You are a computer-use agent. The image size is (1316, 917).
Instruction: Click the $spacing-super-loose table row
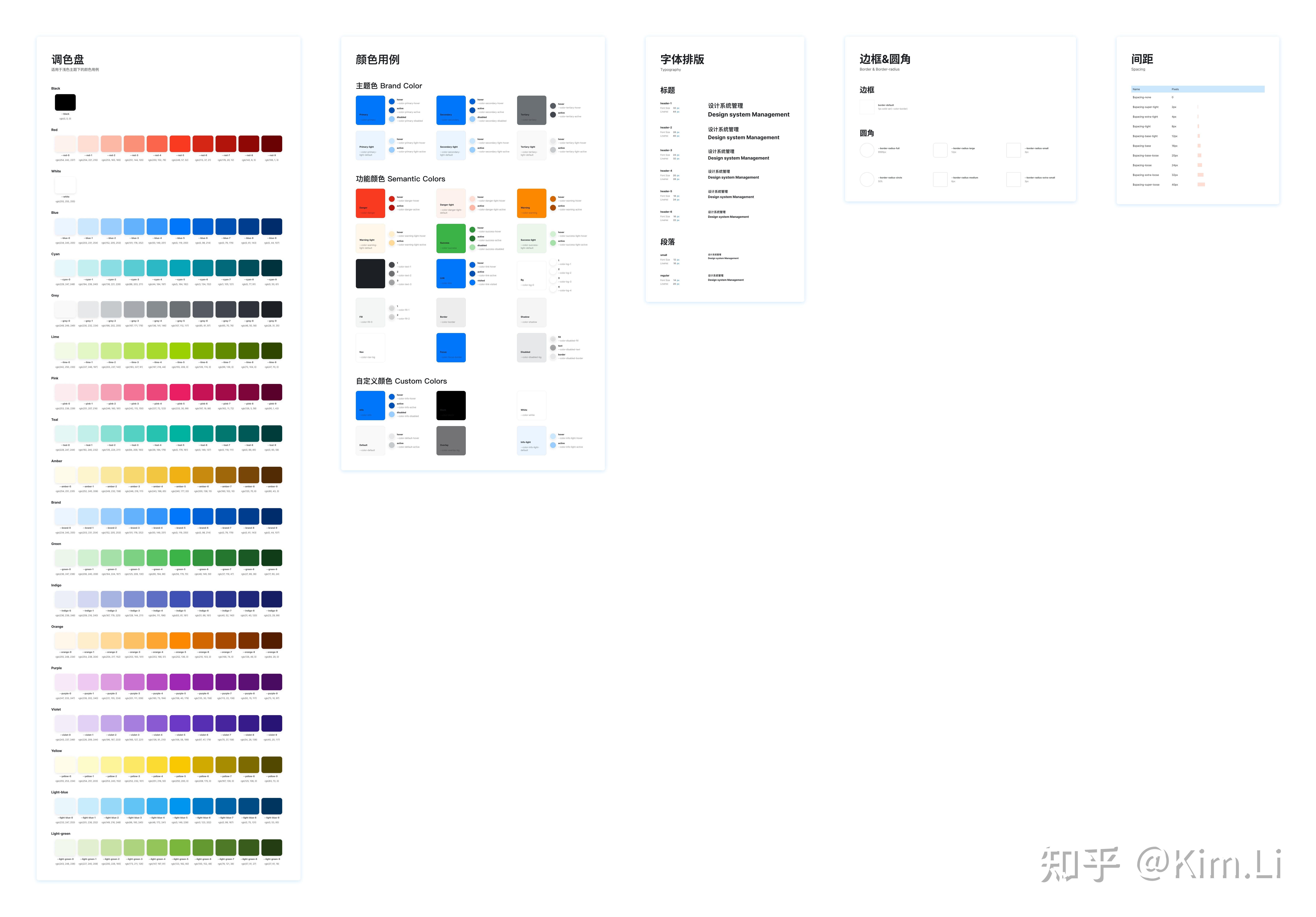[1198, 184]
